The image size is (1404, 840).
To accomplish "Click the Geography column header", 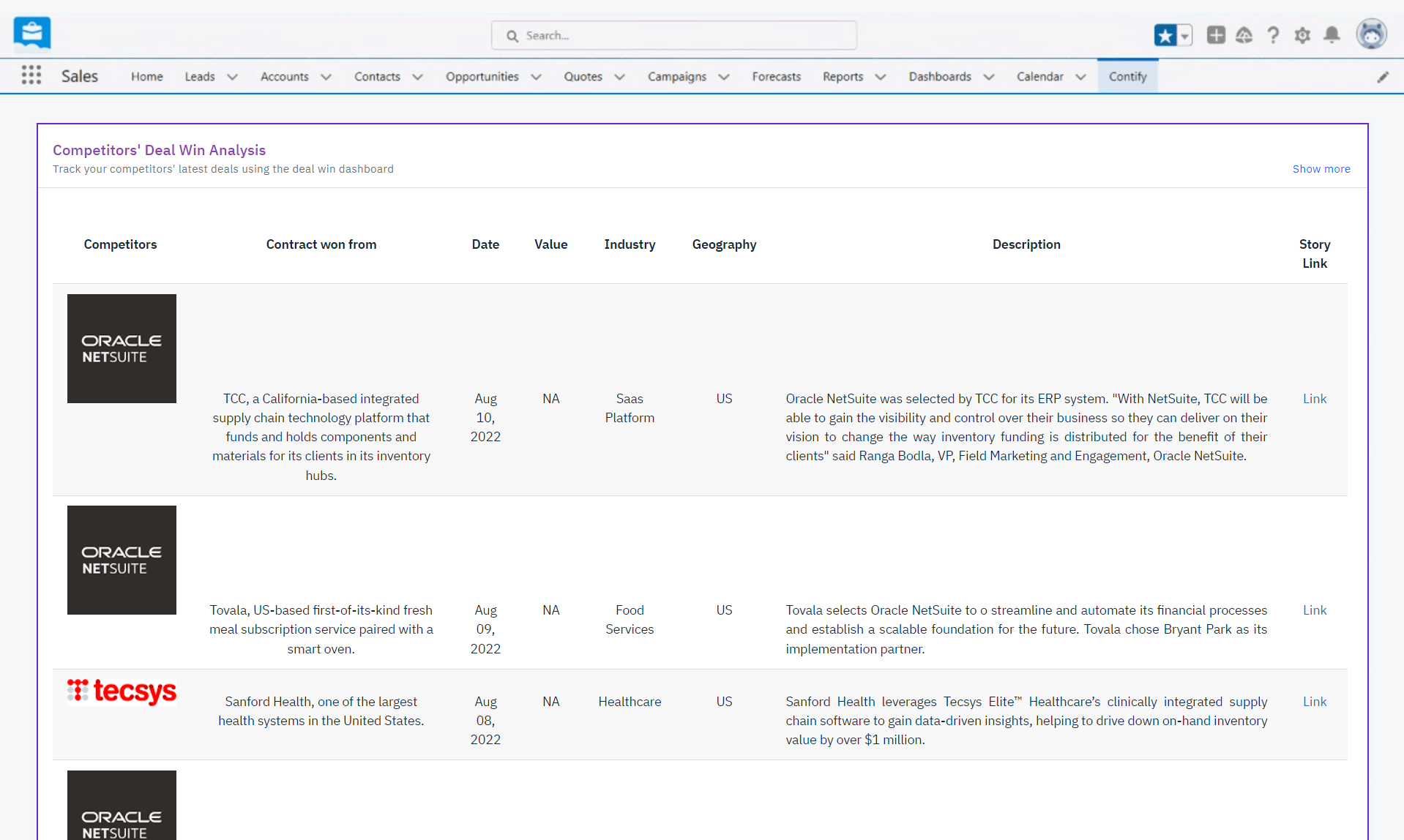I will click(724, 244).
